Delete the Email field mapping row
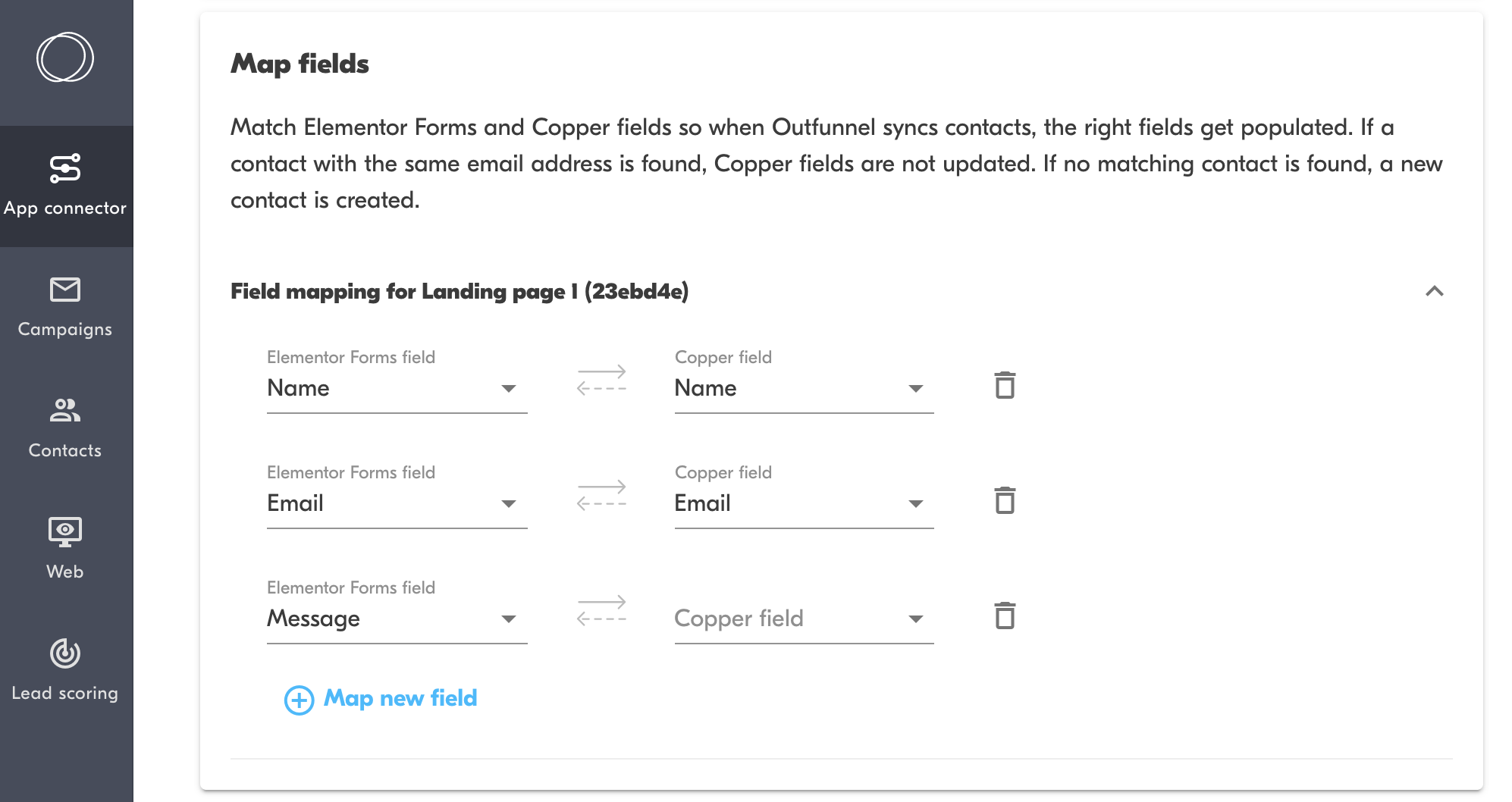This screenshot has height=802, width=1512. click(1005, 501)
